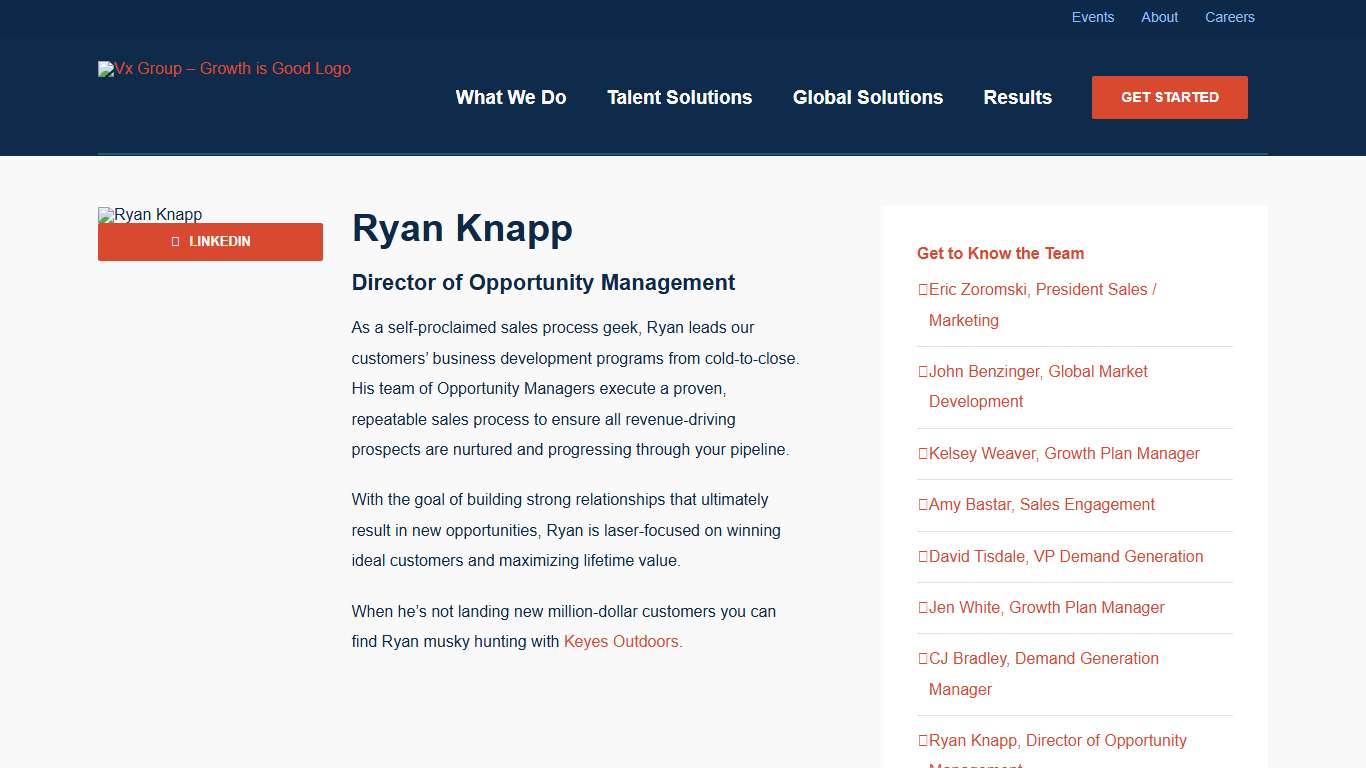This screenshot has width=1366, height=768.
Task: Click the icon next to Kelsey Weaver
Action: click(x=921, y=453)
